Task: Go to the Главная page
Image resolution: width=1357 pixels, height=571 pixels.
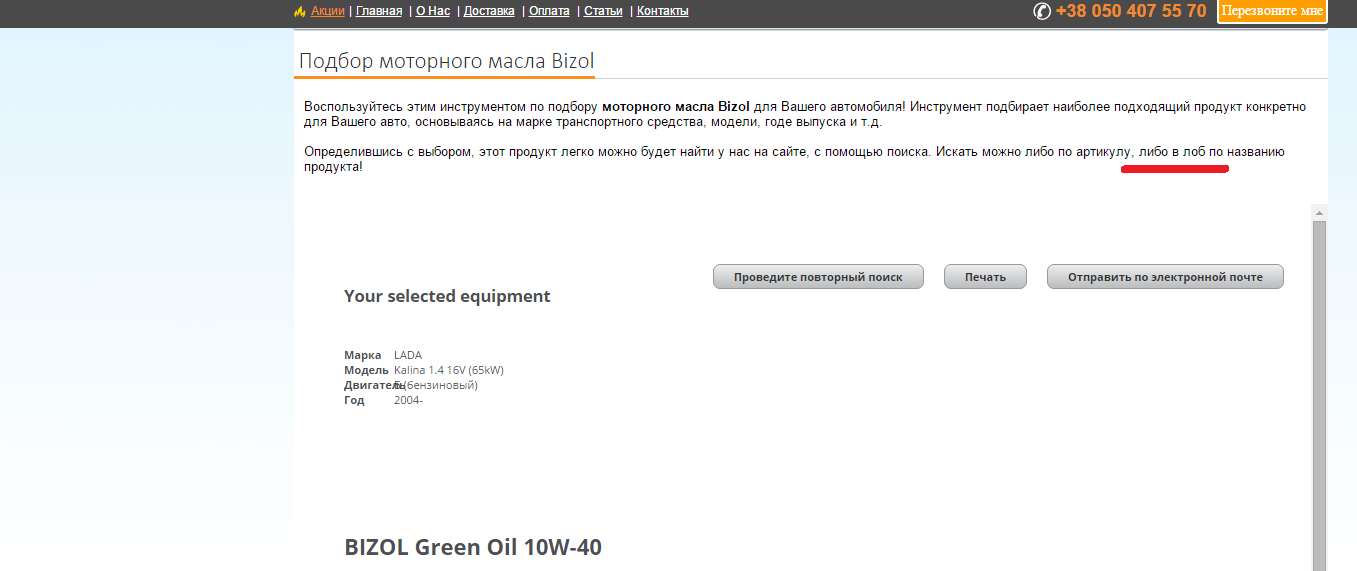Action: (x=379, y=11)
